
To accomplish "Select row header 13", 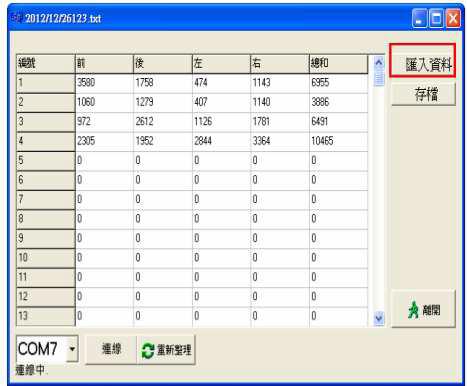I will coord(46,316).
